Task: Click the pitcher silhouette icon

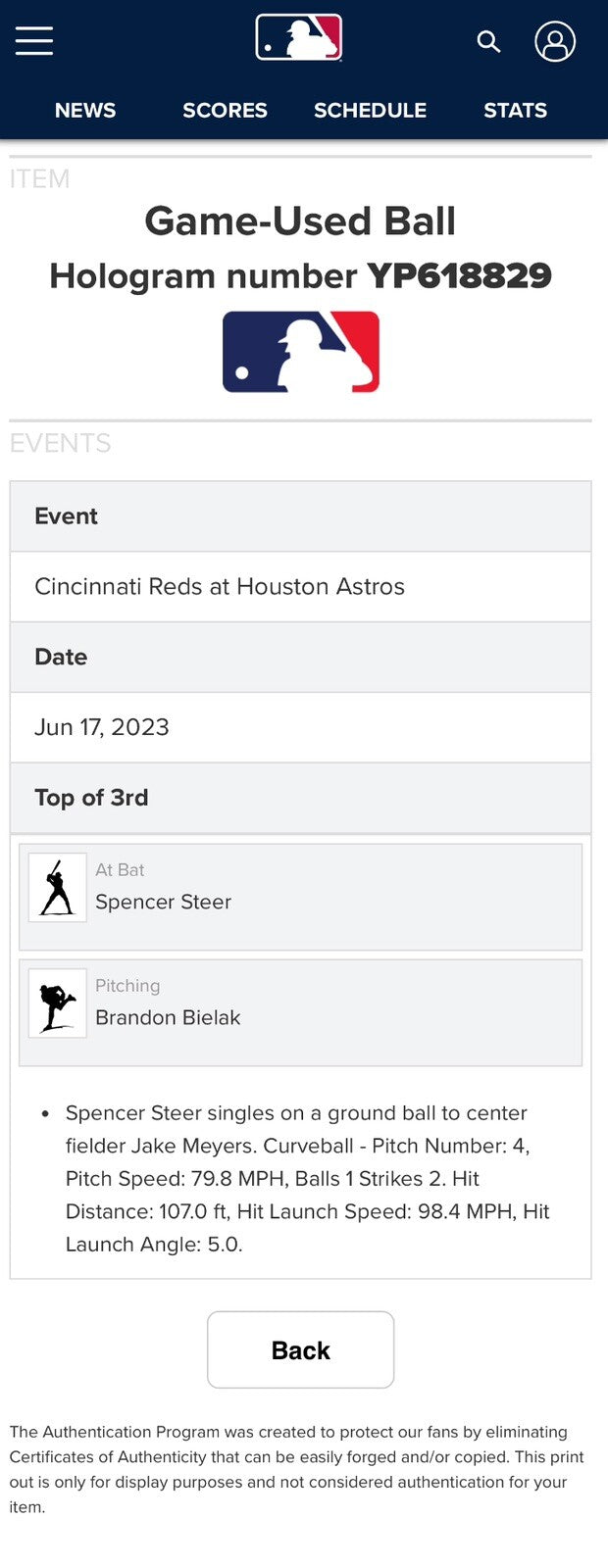Action: [x=57, y=1003]
